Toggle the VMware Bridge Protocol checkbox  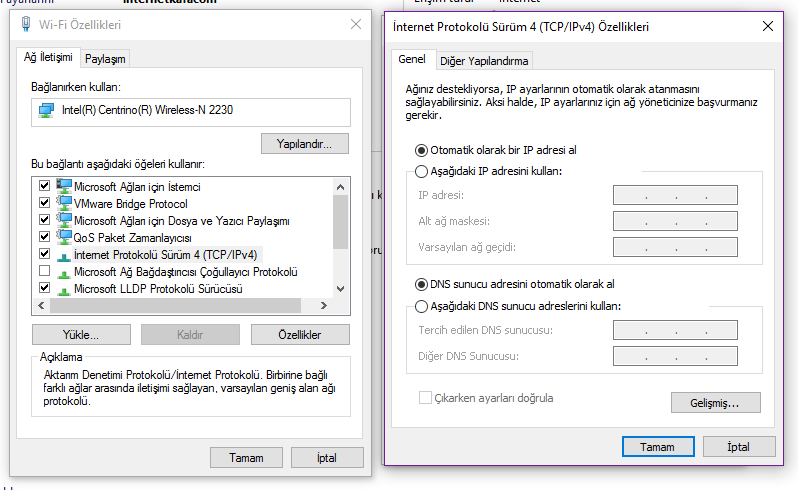[x=44, y=203]
